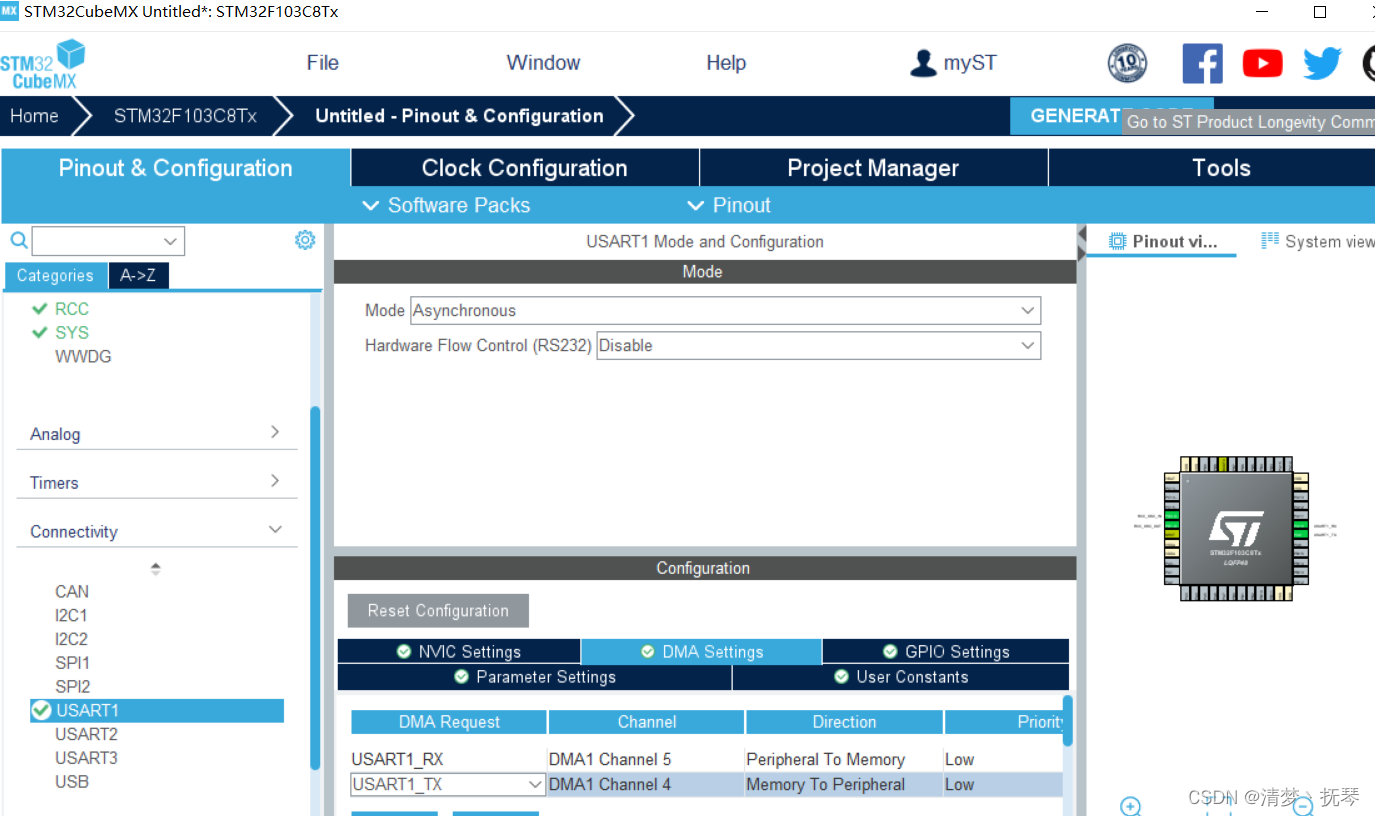The height and width of the screenshot is (816, 1375).
Task: Open the User Constants tab
Action: click(x=901, y=677)
